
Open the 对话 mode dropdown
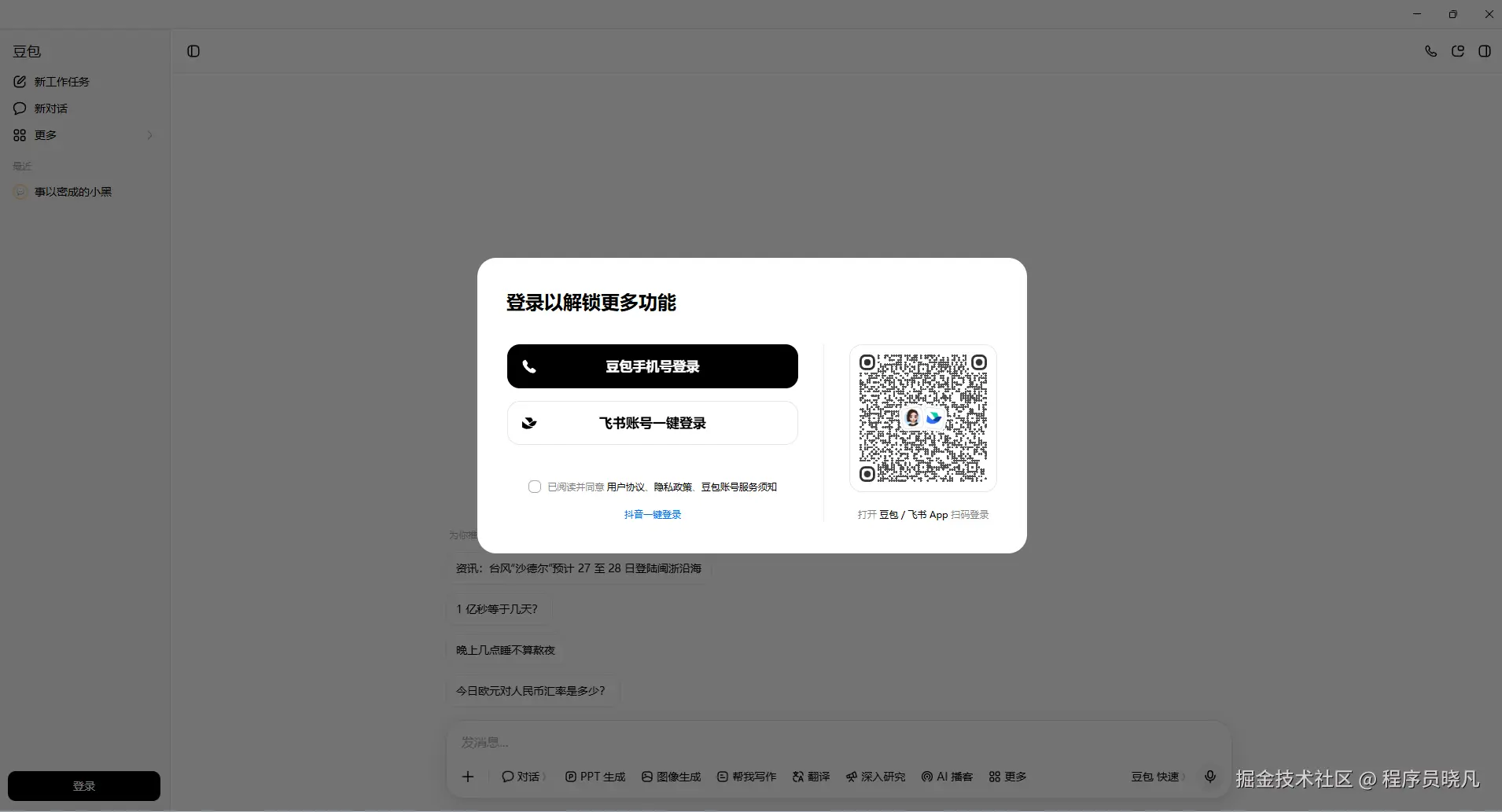pos(524,777)
